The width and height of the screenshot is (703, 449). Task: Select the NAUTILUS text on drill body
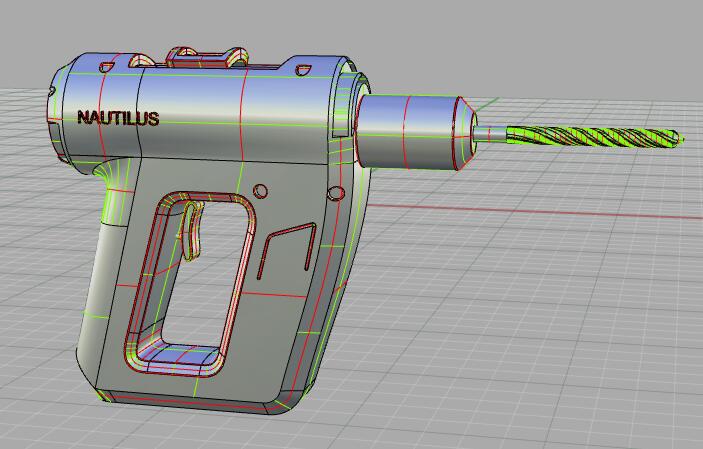coord(118,118)
